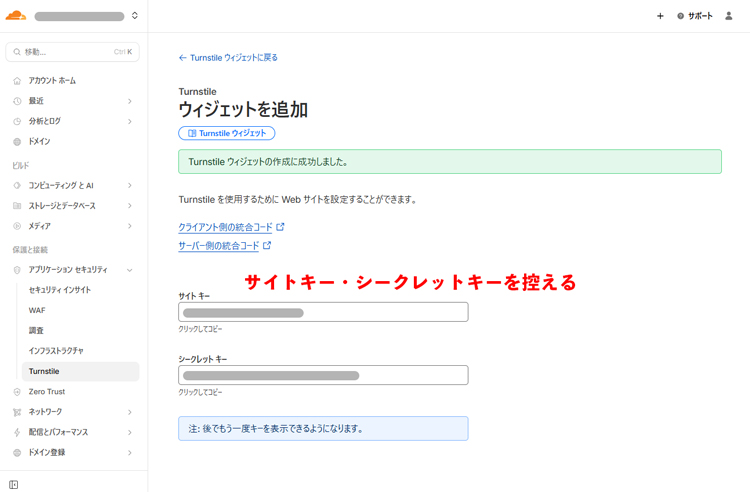Open ネットワーク section
The image size is (750, 492).
45,412
